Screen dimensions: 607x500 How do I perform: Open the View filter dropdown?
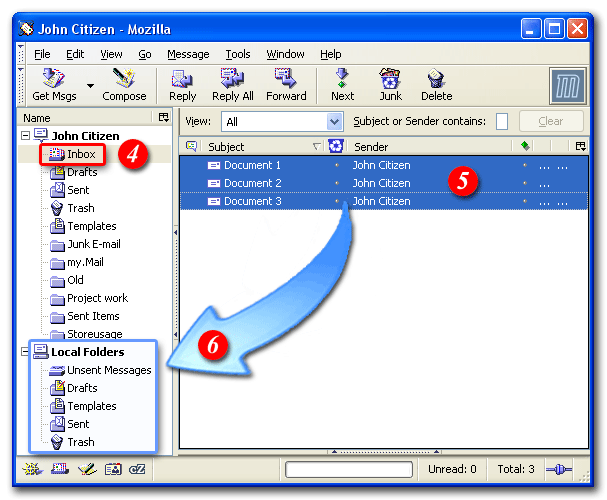pyautogui.click(x=334, y=121)
